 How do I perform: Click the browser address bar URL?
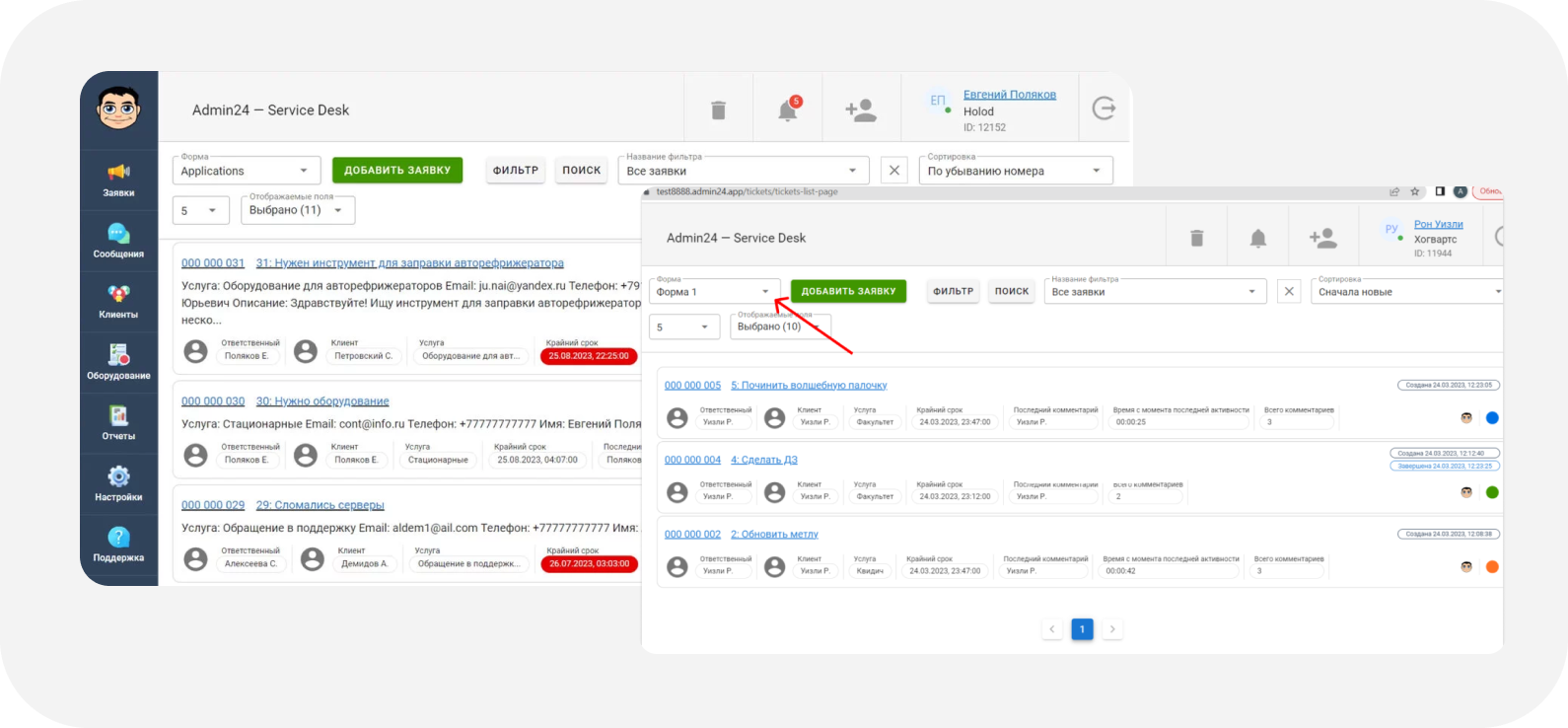click(747, 191)
